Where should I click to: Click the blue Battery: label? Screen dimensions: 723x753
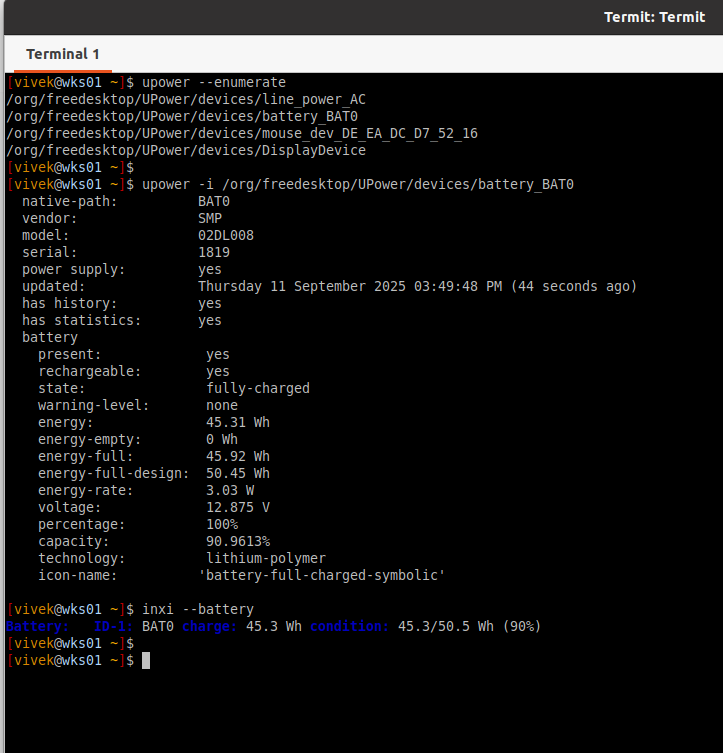[37, 626]
